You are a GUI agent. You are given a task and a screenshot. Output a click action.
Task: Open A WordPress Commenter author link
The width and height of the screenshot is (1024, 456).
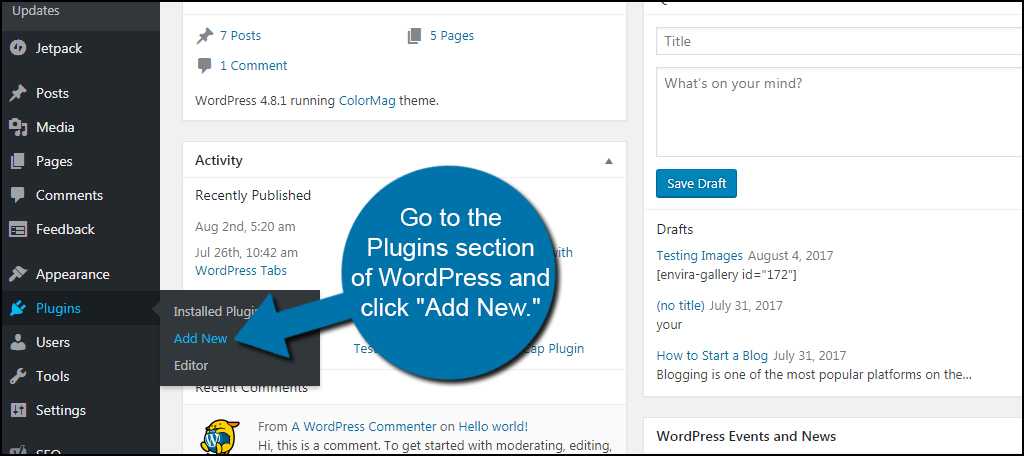pos(363,427)
